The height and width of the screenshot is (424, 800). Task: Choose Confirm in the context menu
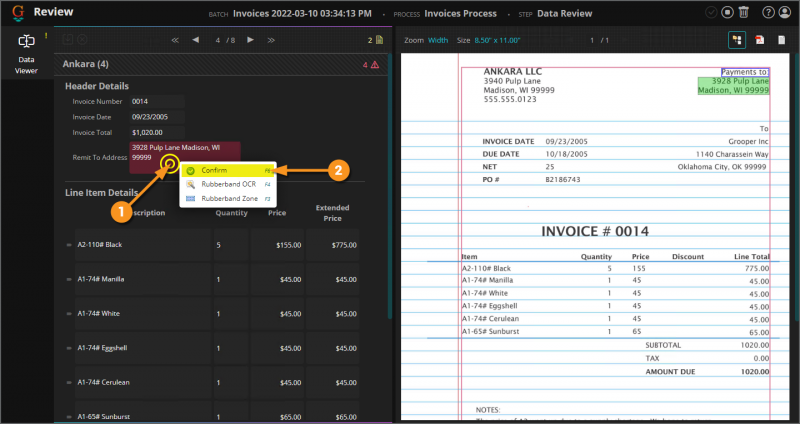point(228,170)
